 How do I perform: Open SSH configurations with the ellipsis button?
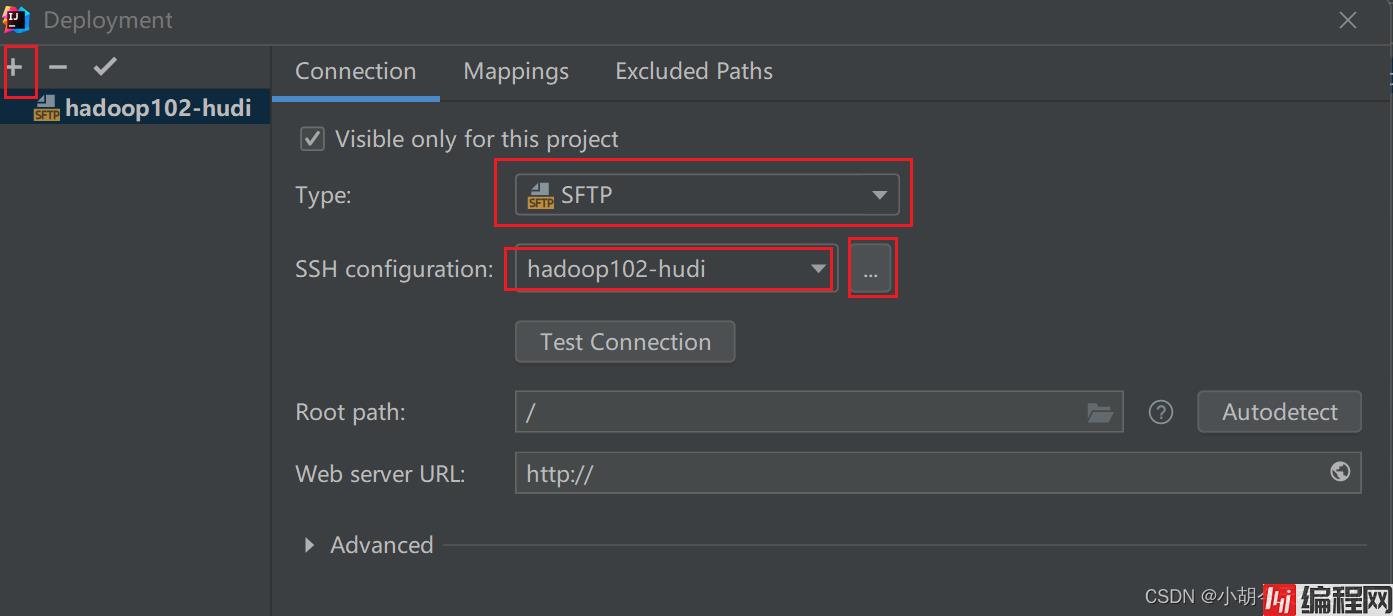pos(871,270)
